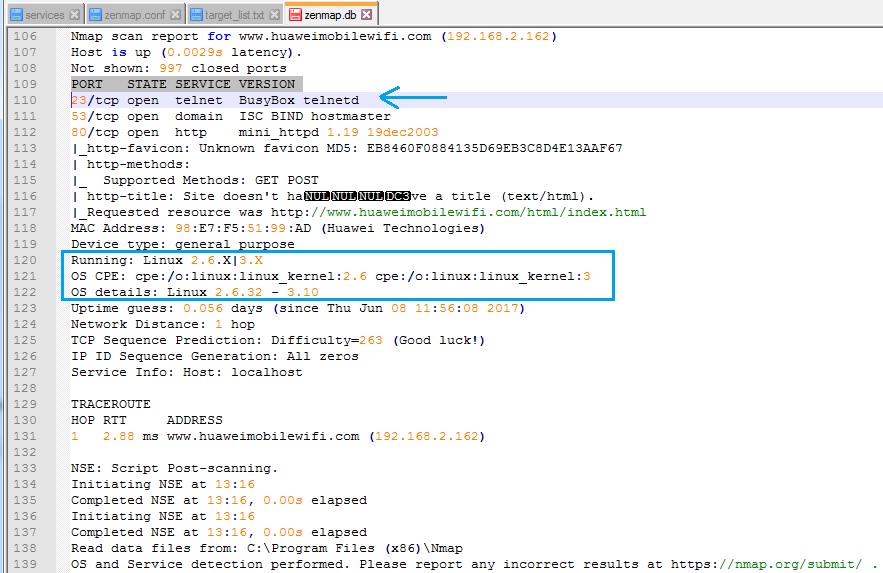Click 'Read data files from' line
The height and width of the screenshot is (573, 883).
pyautogui.click(x=267, y=548)
